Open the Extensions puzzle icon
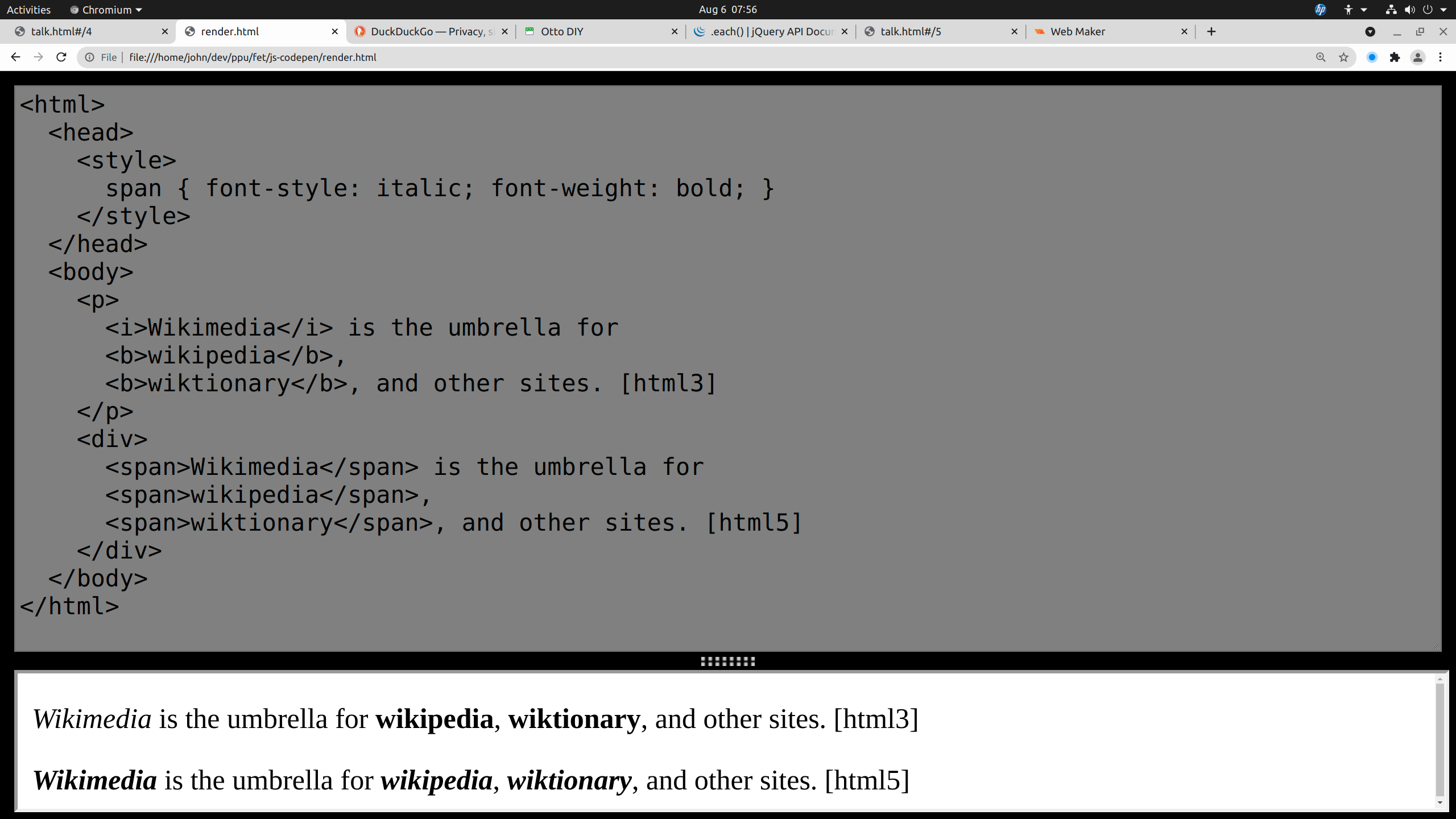This screenshot has height=819, width=1456. (1395, 57)
